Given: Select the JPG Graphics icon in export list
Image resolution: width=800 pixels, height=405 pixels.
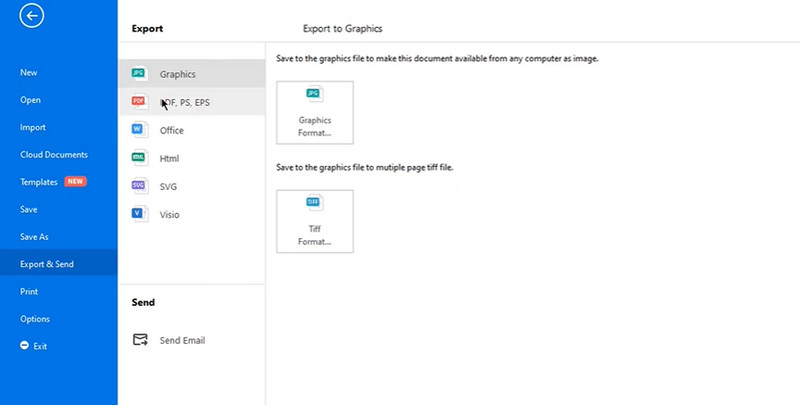Looking at the screenshot, I should point(139,74).
